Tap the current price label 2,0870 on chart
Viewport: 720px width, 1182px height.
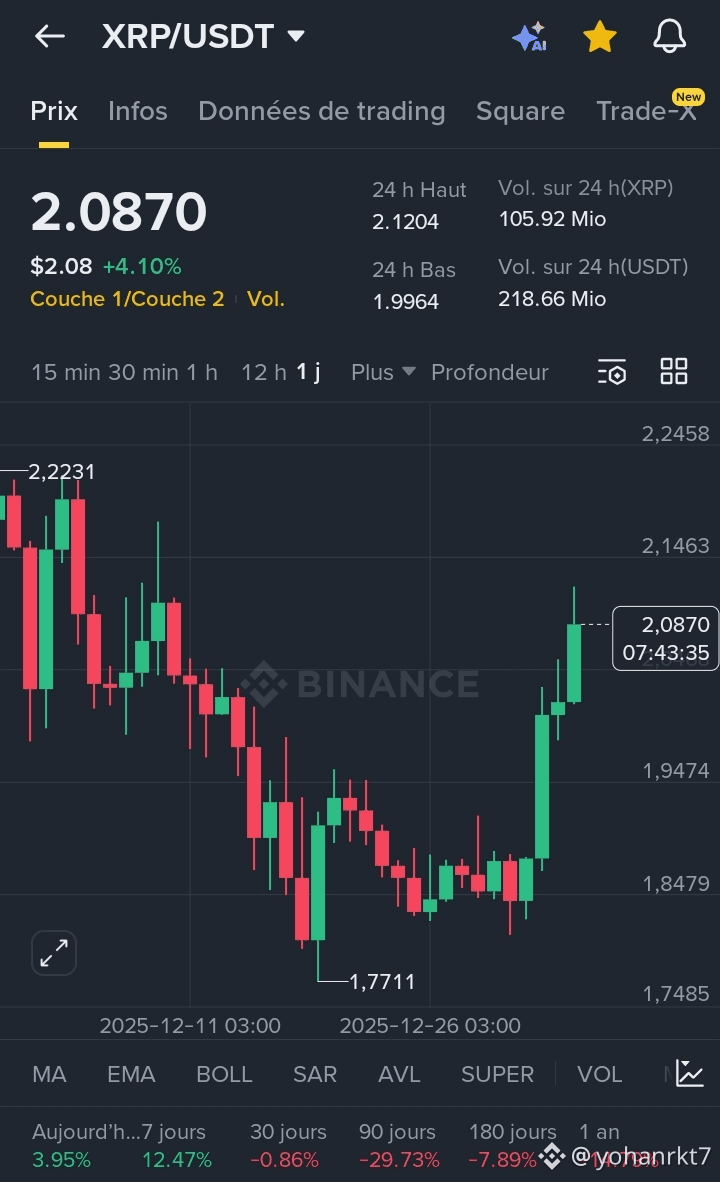click(666, 638)
